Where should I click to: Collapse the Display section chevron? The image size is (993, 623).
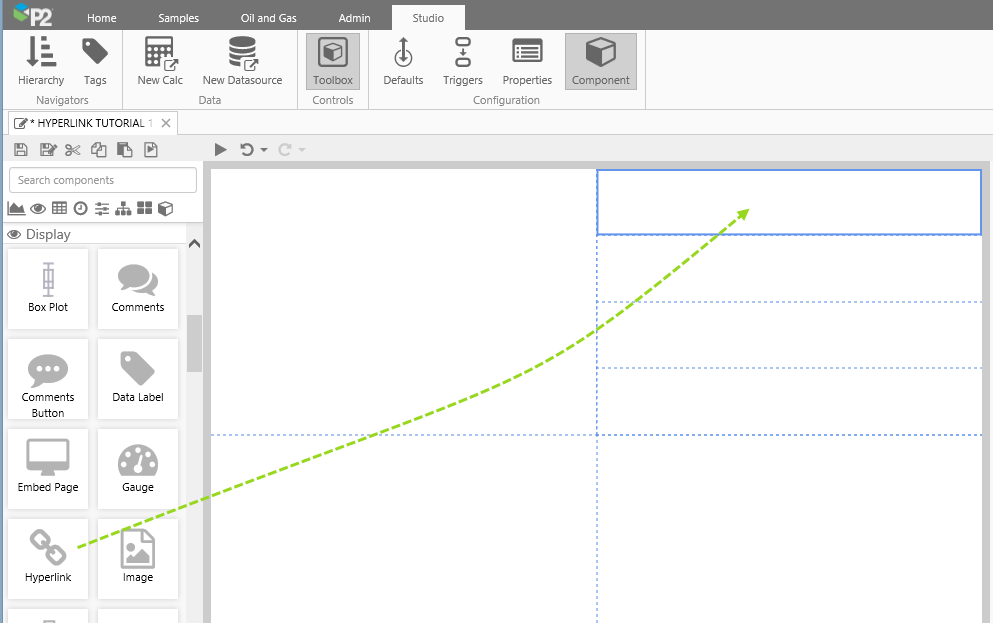tap(194, 243)
